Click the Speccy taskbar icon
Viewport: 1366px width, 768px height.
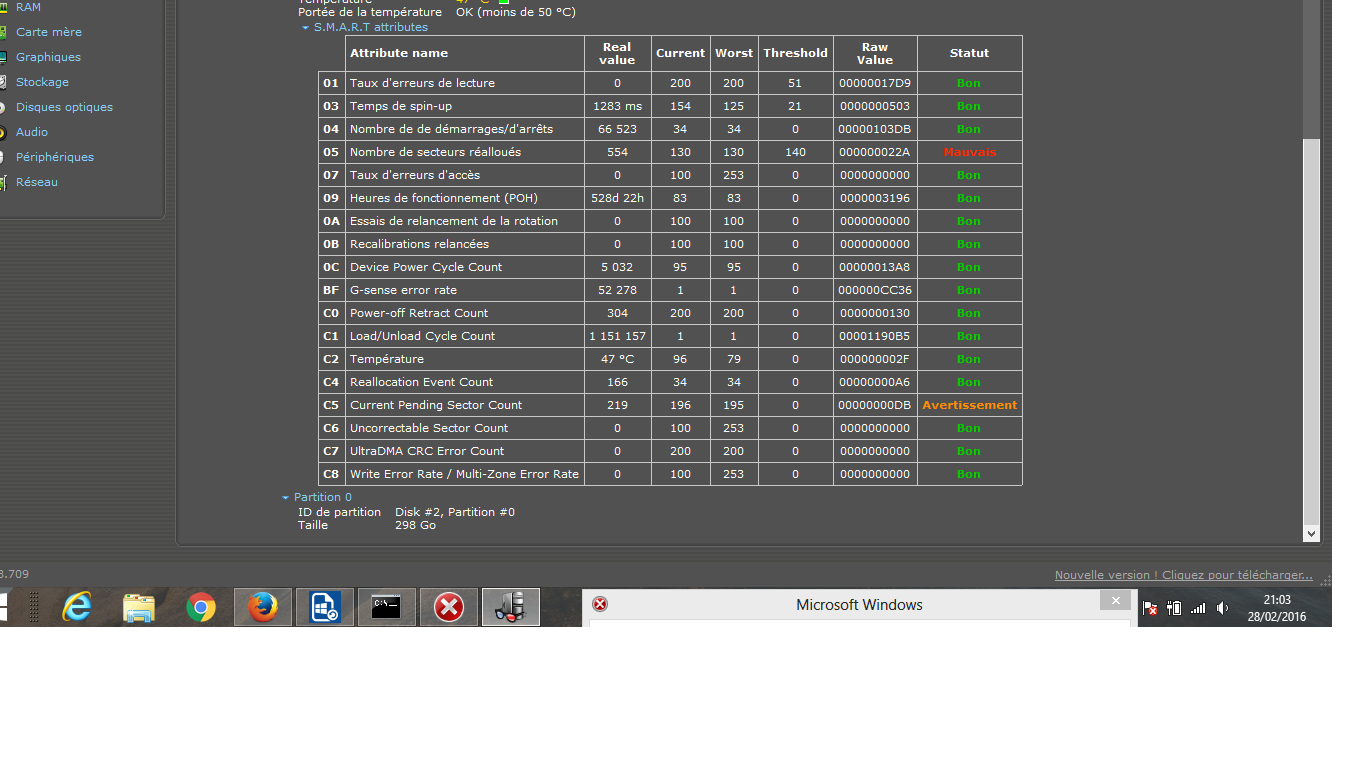pyautogui.click(x=511, y=607)
